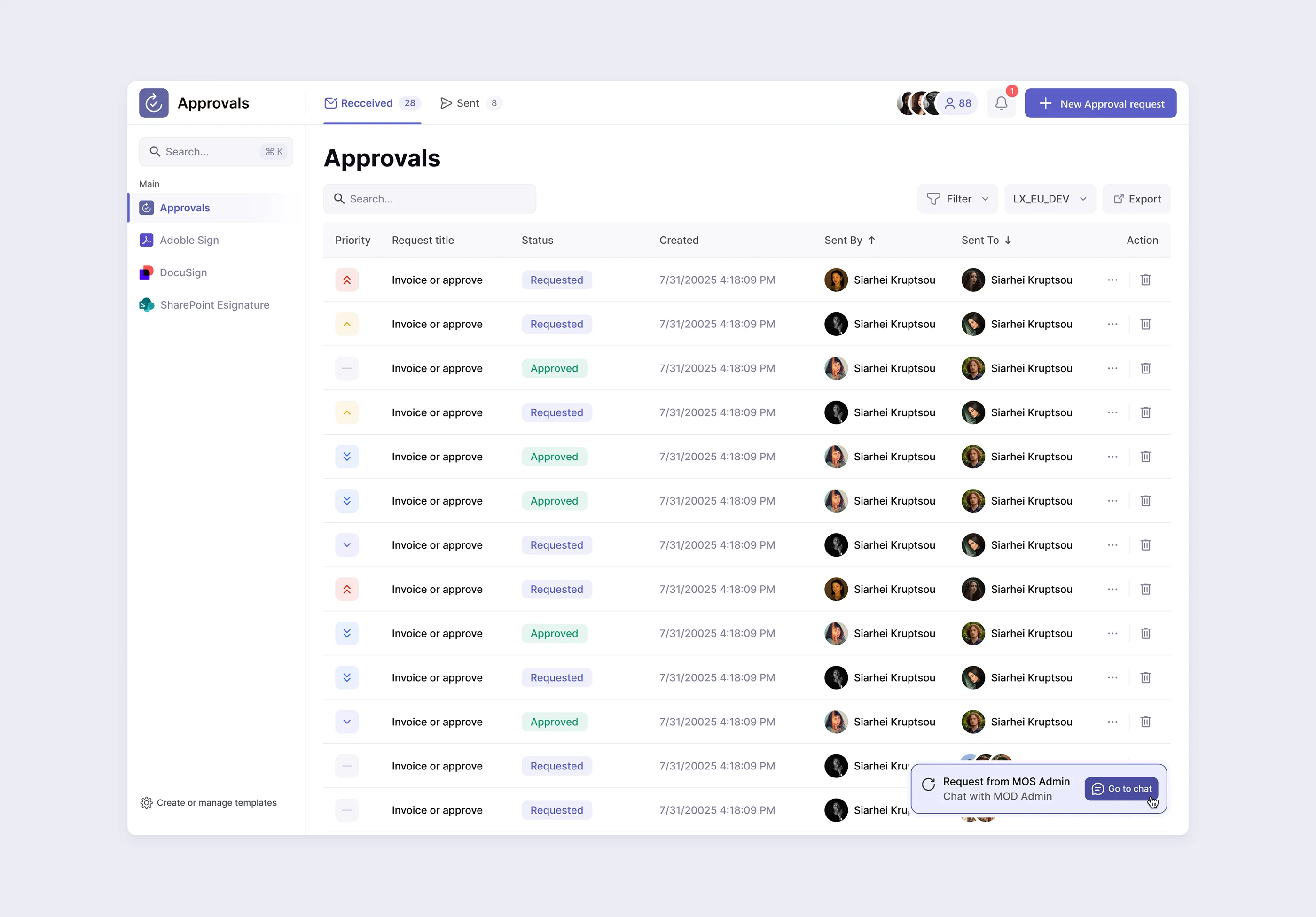Open the more options menu in first row
The width and height of the screenshot is (1316, 917).
point(1112,280)
